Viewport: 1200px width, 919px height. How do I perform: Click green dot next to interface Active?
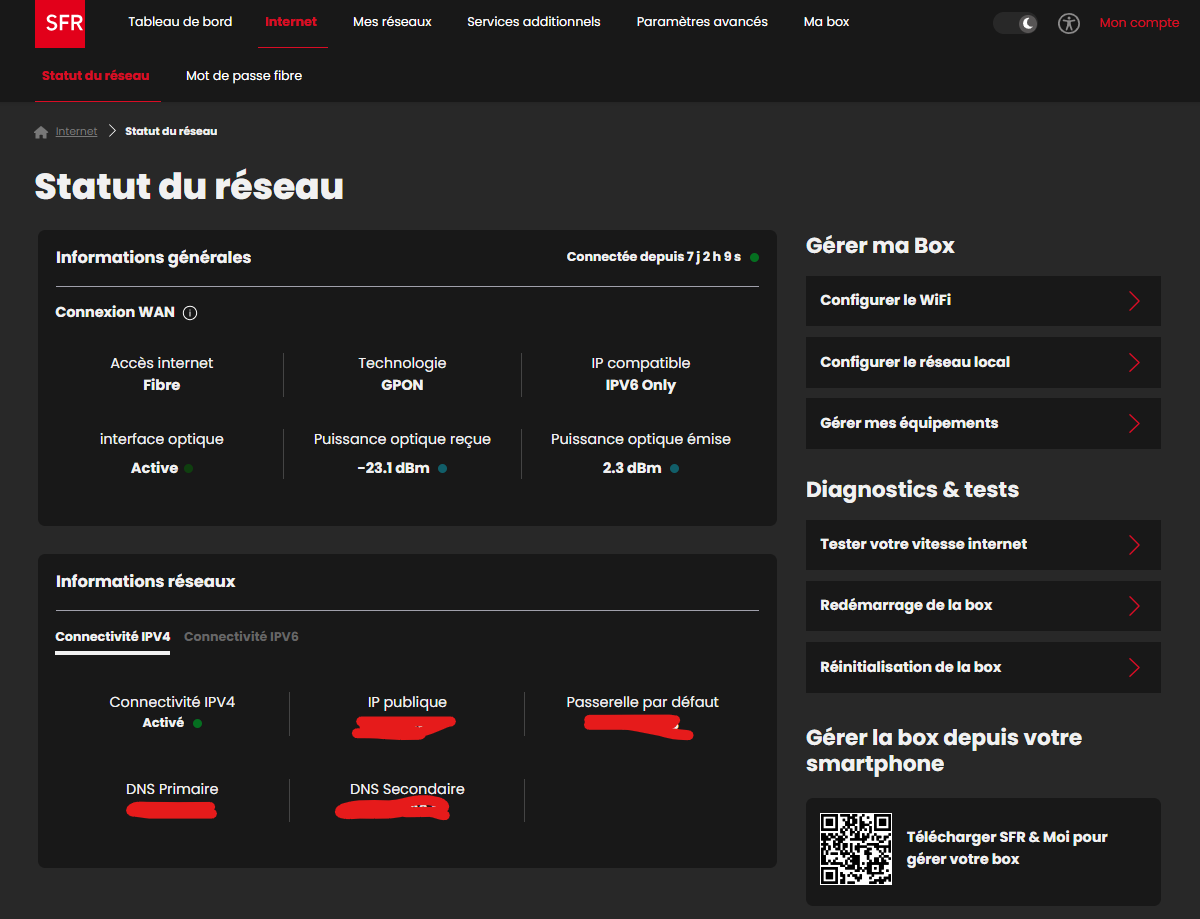coord(189,468)
